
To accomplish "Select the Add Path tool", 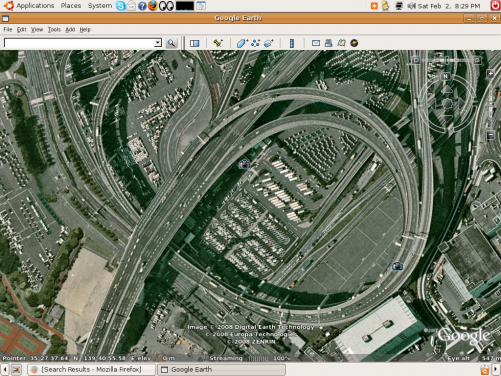I will 256,43.
